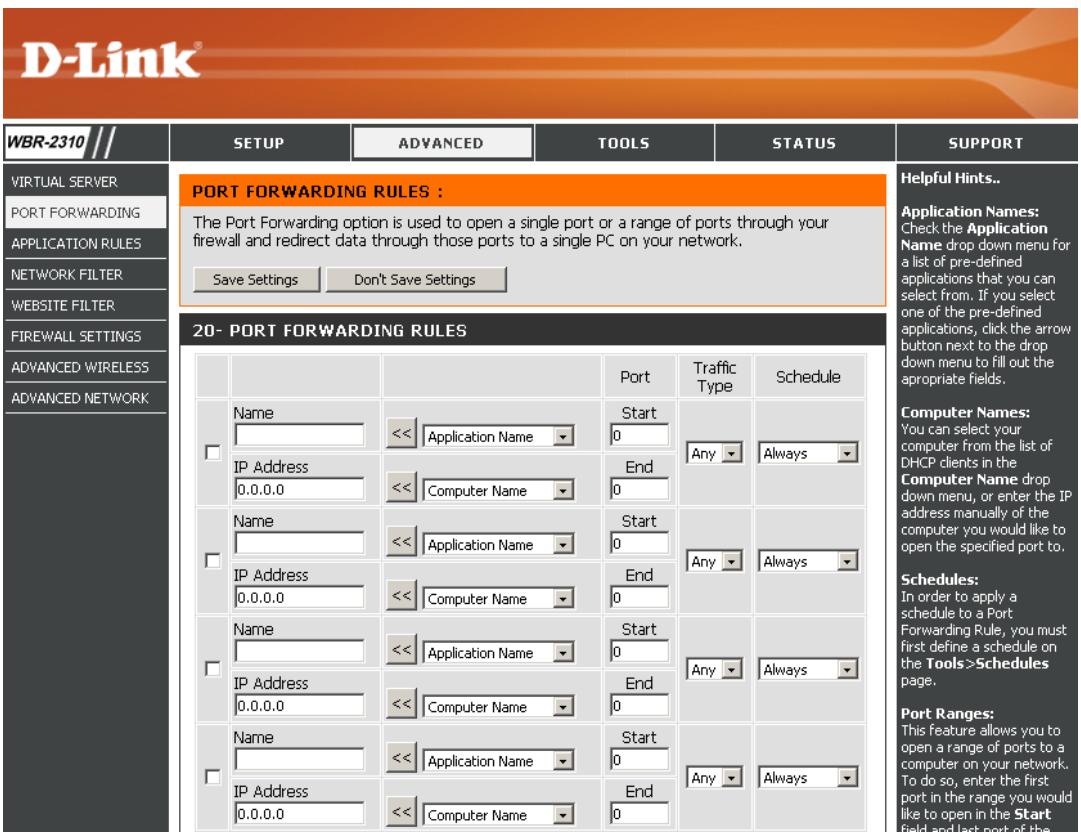Enable the second port forwarding rule checkbox

[213, 561]
